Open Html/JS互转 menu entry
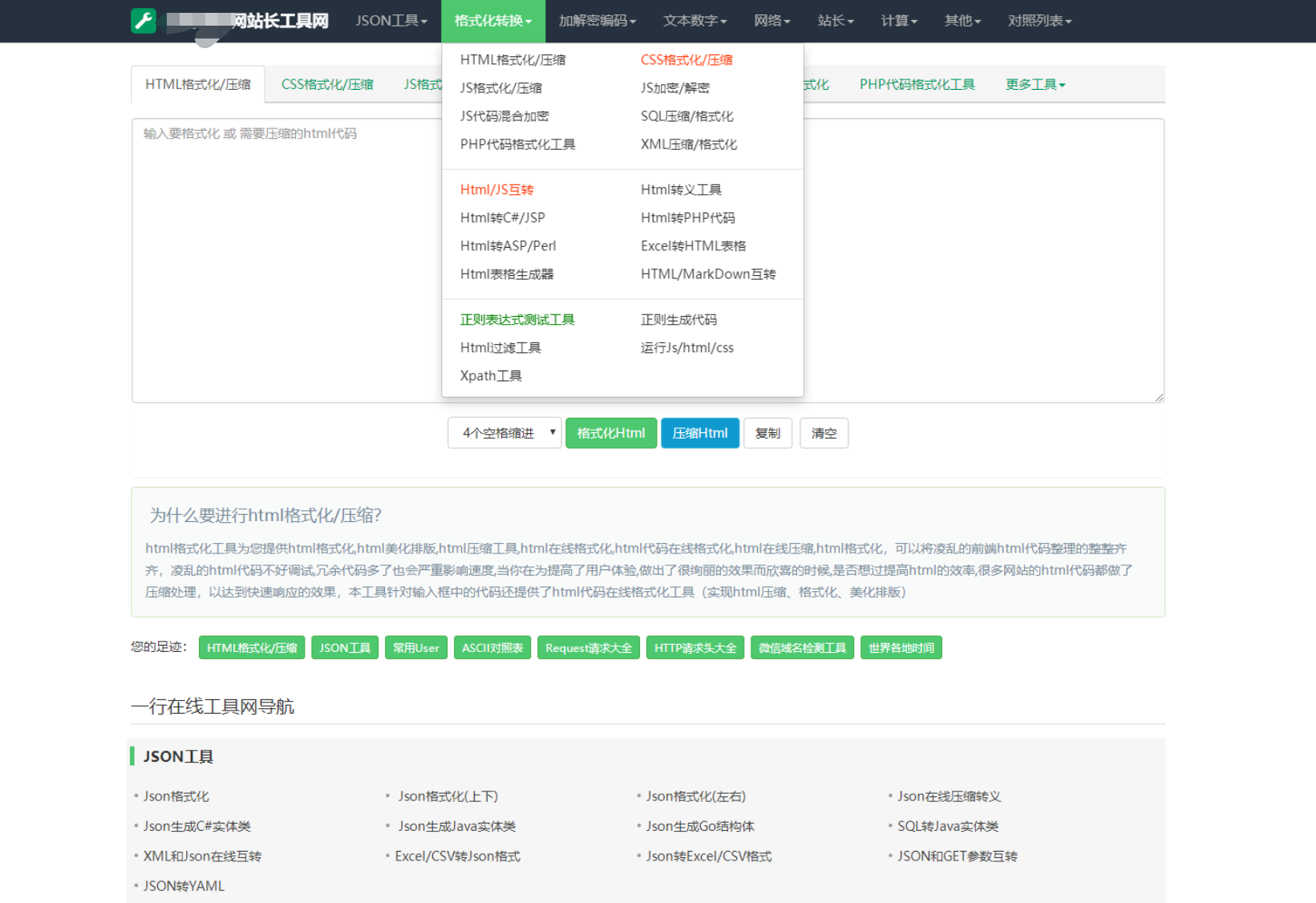Image resolution: width=1316 pixels, height=903 pixels. 496,189
